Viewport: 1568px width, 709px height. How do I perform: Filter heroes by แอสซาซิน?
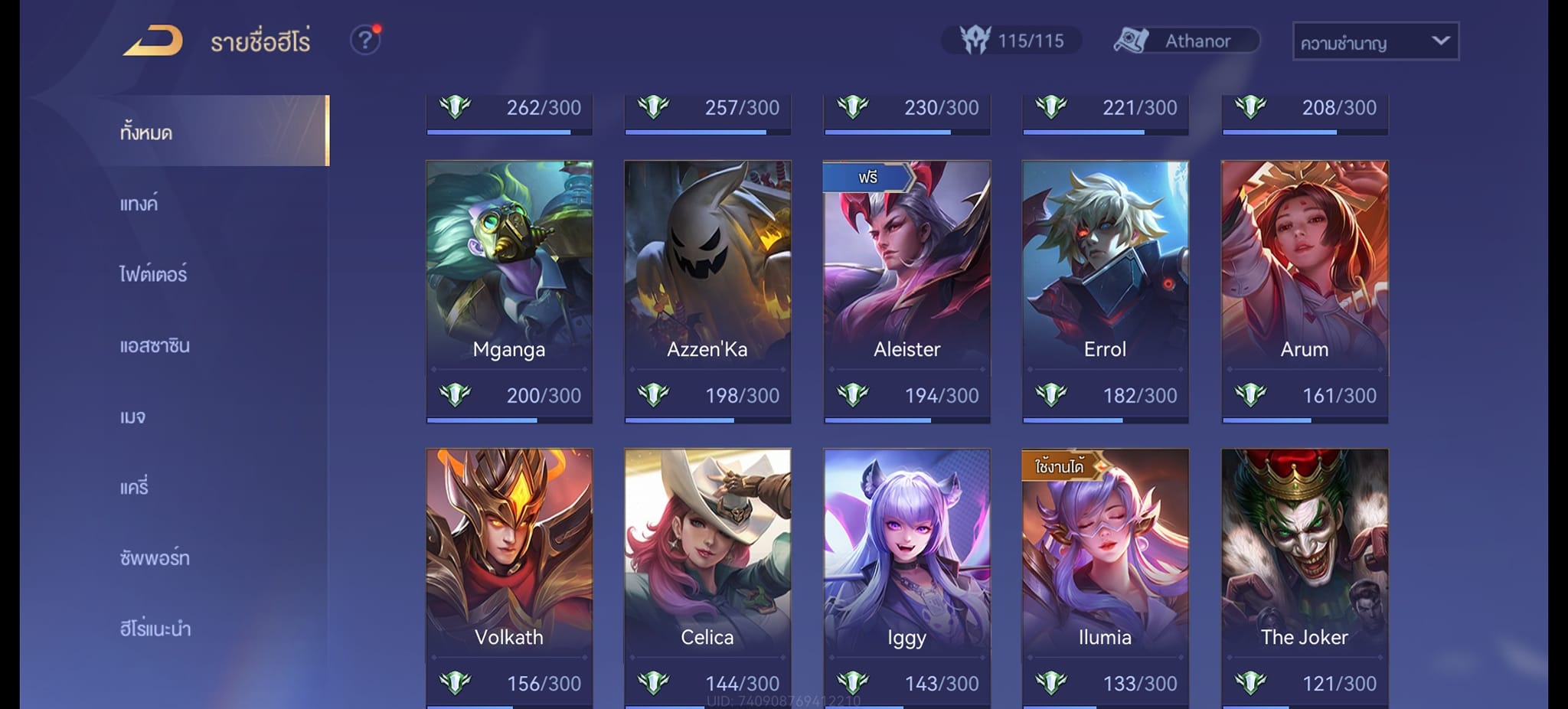(155, 345)
